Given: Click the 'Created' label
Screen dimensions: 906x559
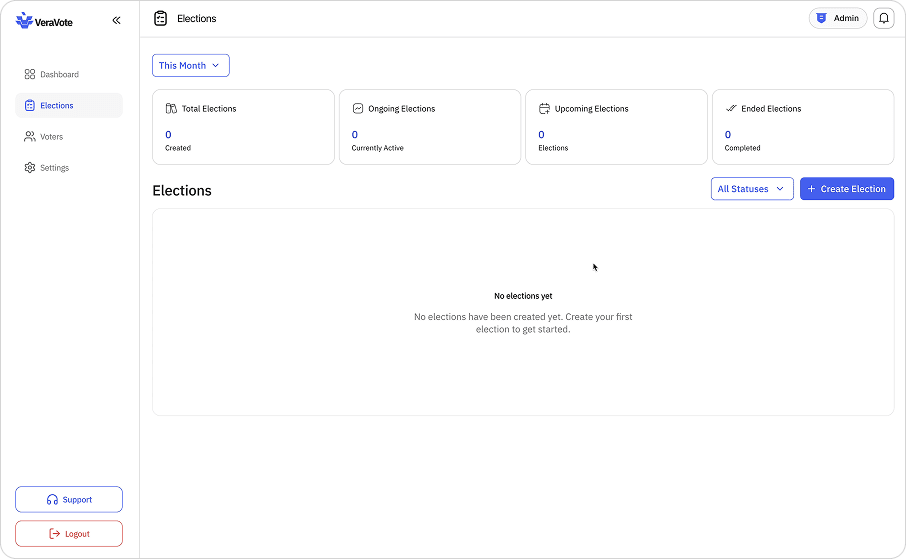Looking at the screenshot, I should tap(178, 148).
